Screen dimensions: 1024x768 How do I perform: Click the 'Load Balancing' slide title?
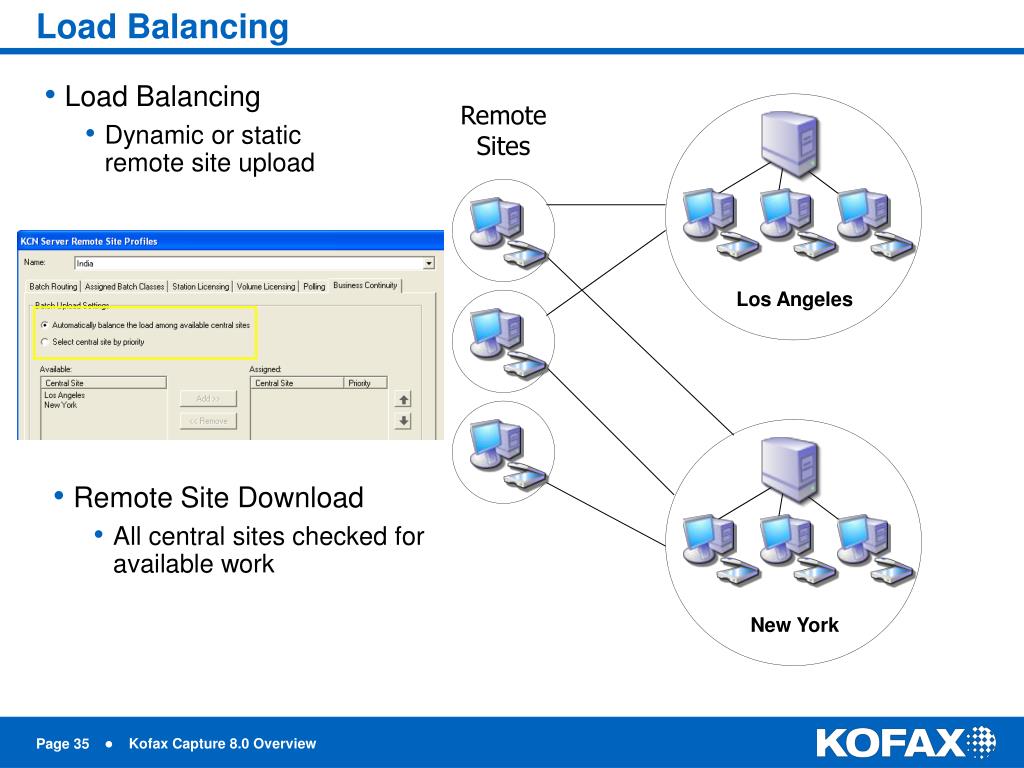click(163, 27)
